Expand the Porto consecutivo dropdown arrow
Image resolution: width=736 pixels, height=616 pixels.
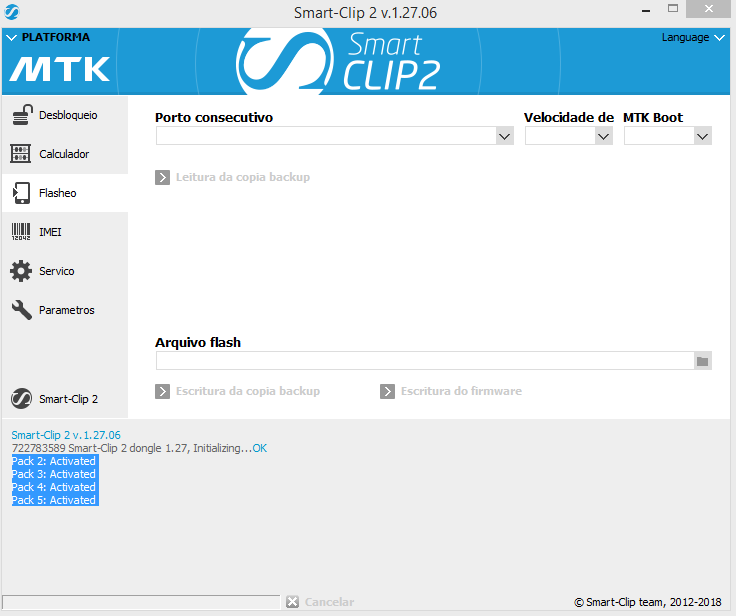(505, 137)
